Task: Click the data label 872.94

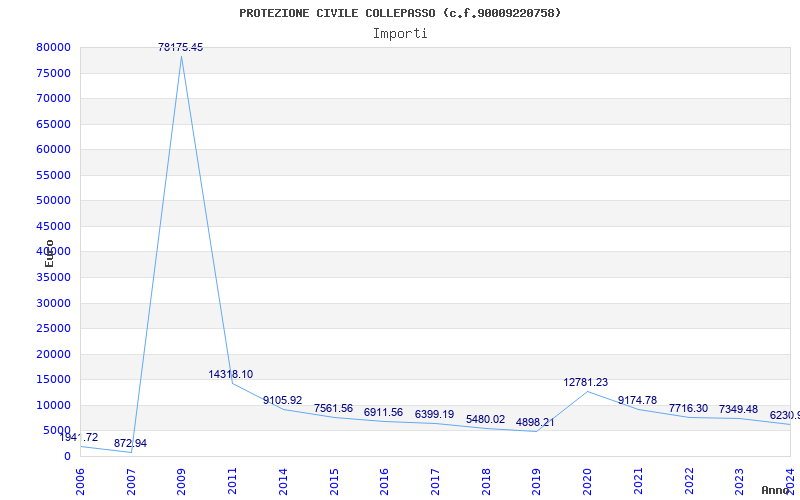Action: pos(130,444)
